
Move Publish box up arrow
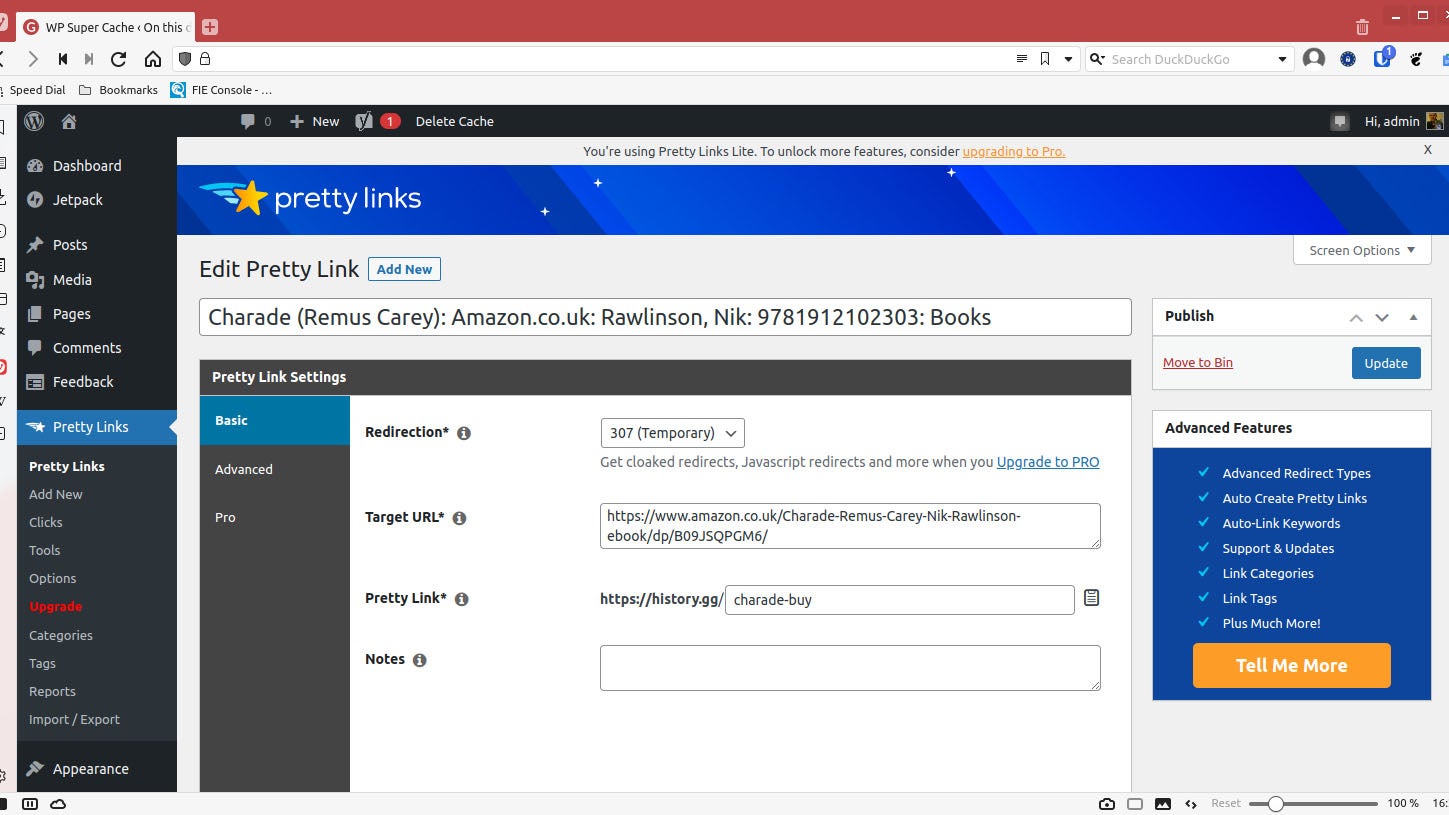click(x=1356, y=317)
